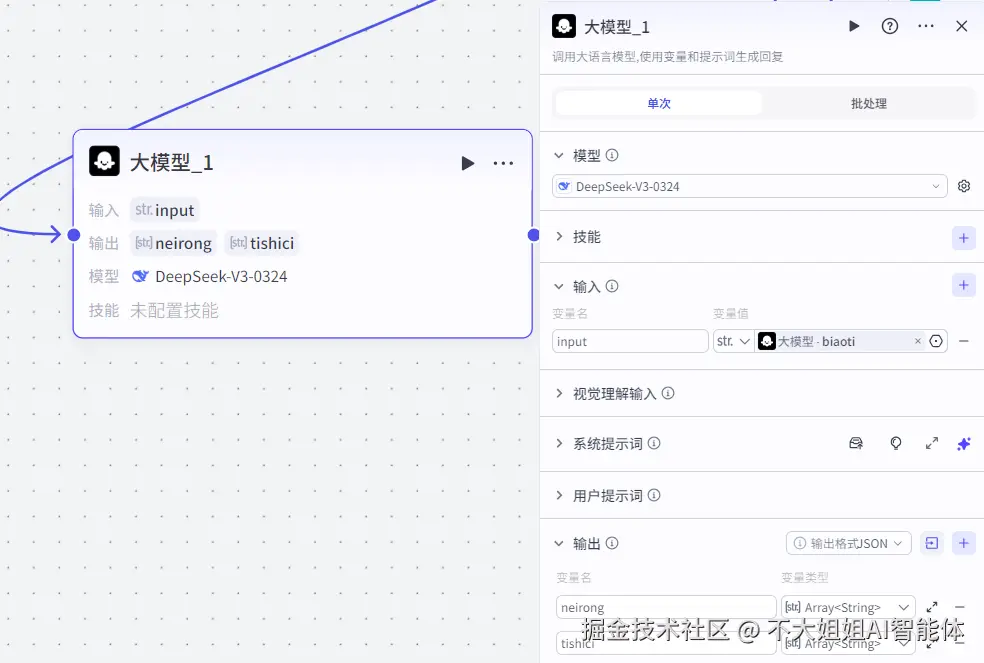Open variable selector for input value
984x663 pixels.
pyautogui.click(x=936, y=341)
